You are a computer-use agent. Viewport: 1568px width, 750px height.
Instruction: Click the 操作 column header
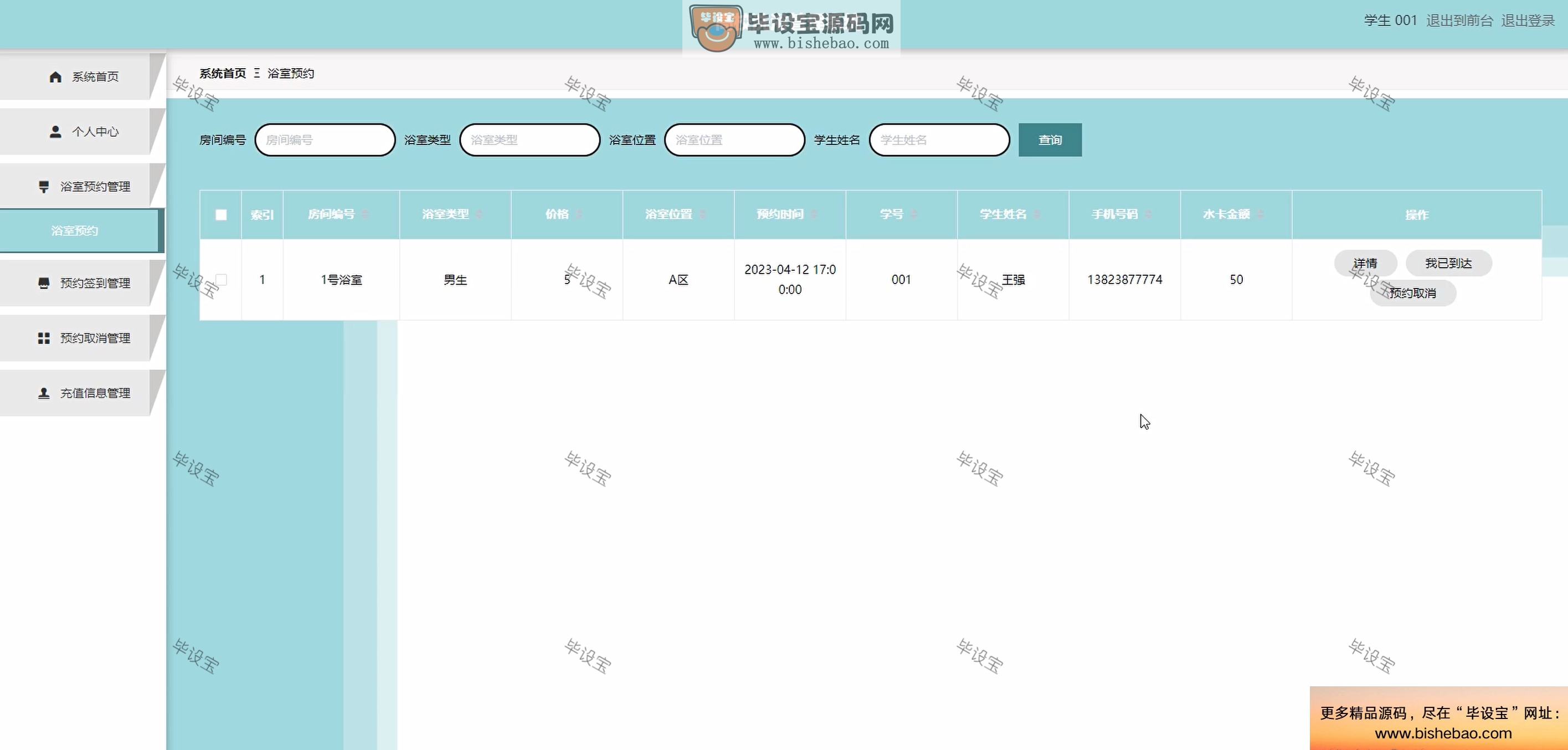(1416, 215)
